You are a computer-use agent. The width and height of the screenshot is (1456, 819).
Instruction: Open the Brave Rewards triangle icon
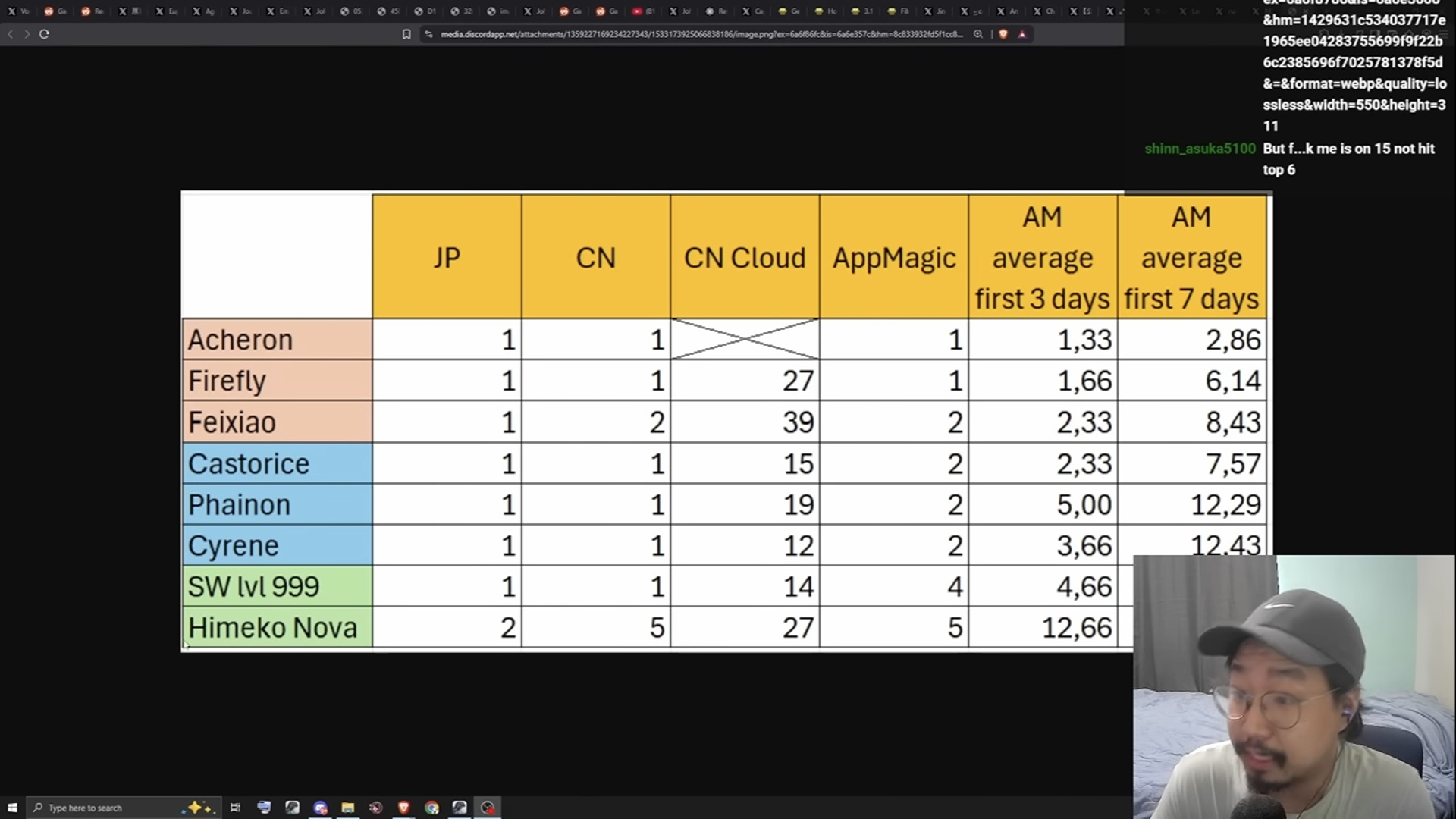pos(1022,34)
